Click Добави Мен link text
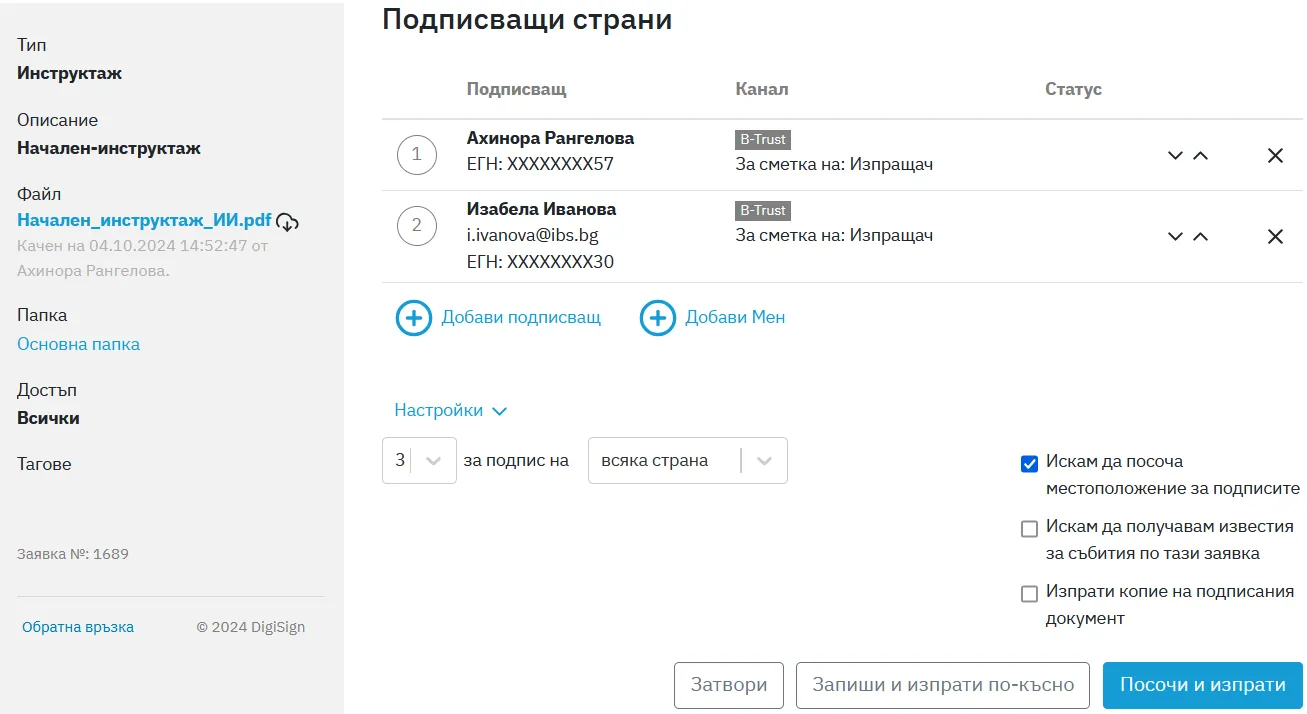The image size is (1307, 714). point(735,317)
